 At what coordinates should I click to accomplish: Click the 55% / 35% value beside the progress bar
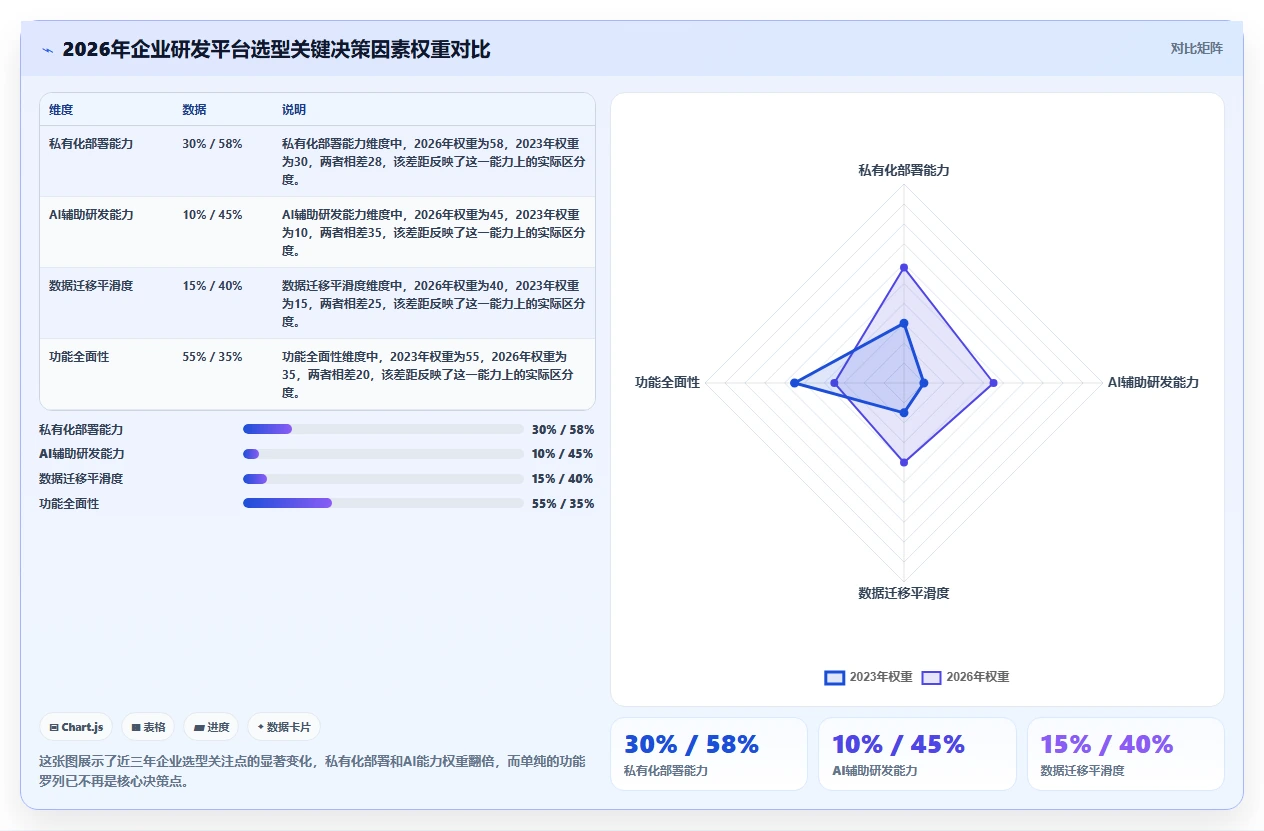(563, 503)
